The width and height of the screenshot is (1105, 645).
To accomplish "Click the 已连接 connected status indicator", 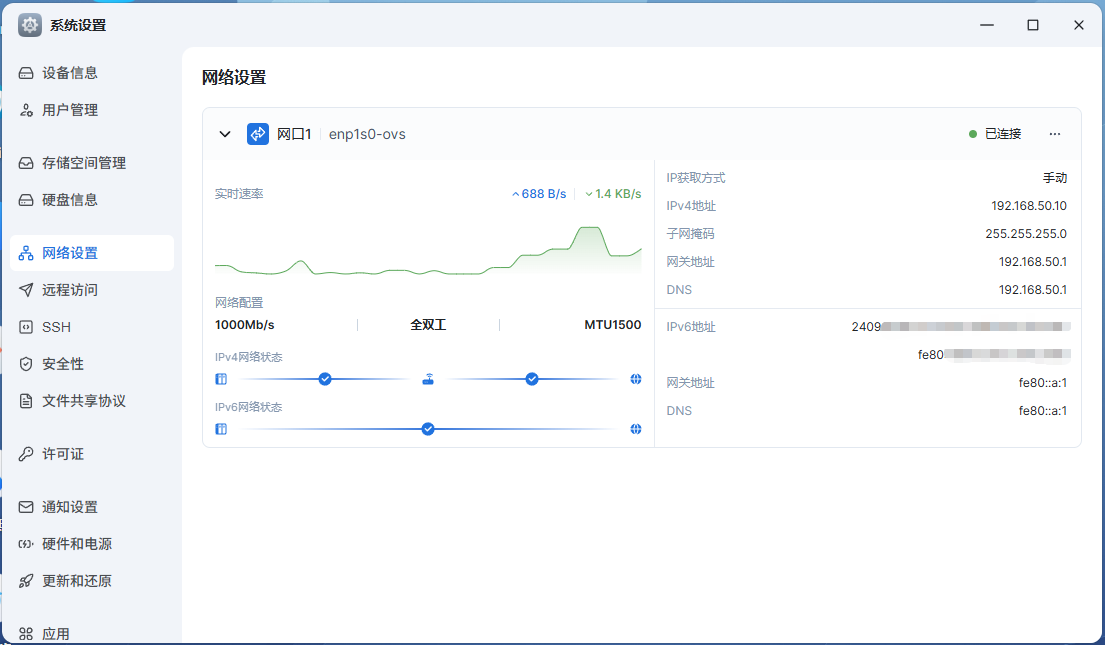I will (995, 134).
